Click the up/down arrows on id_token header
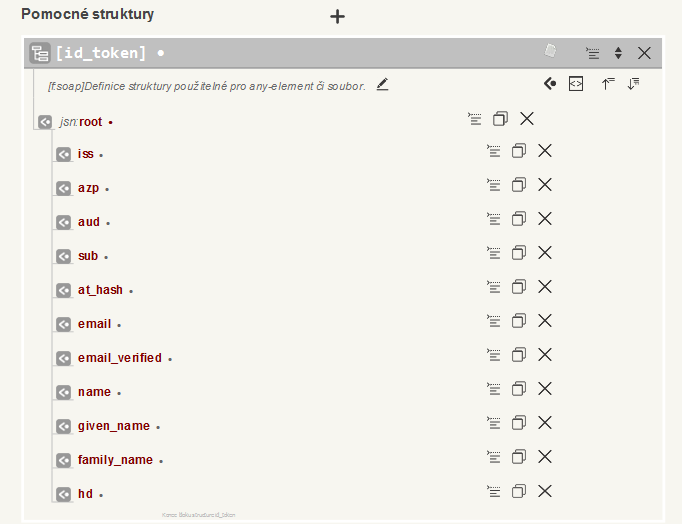The height and width of the screenshot is (524, 682). coord(618,53)
